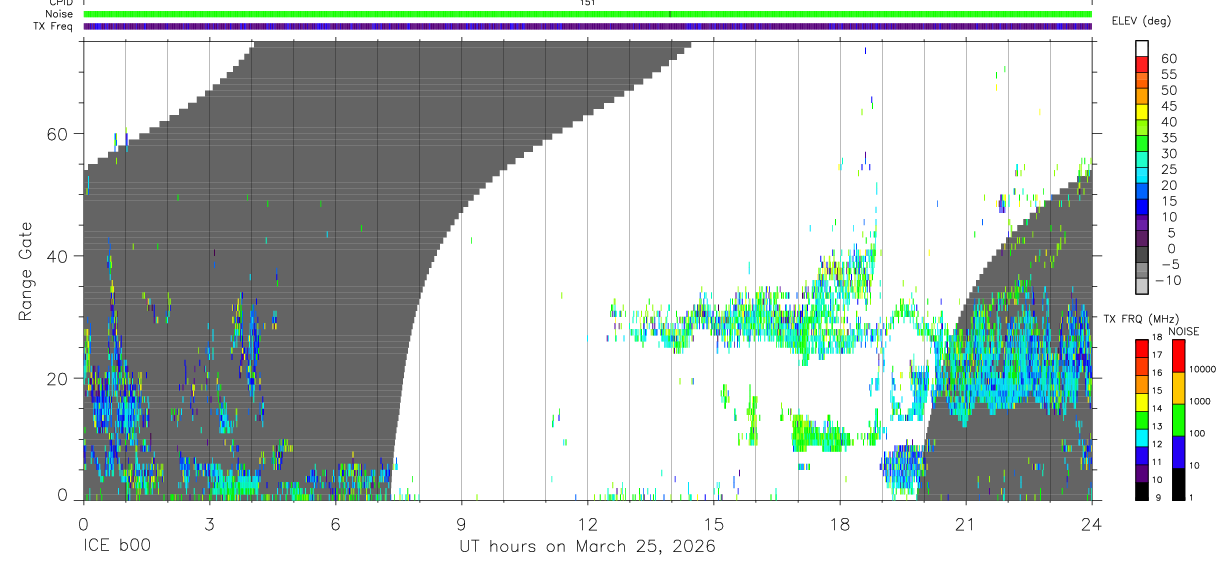The image size is (1228, 567).
Task: Click the TX Freq row label at top left
Action: [54, 26]
